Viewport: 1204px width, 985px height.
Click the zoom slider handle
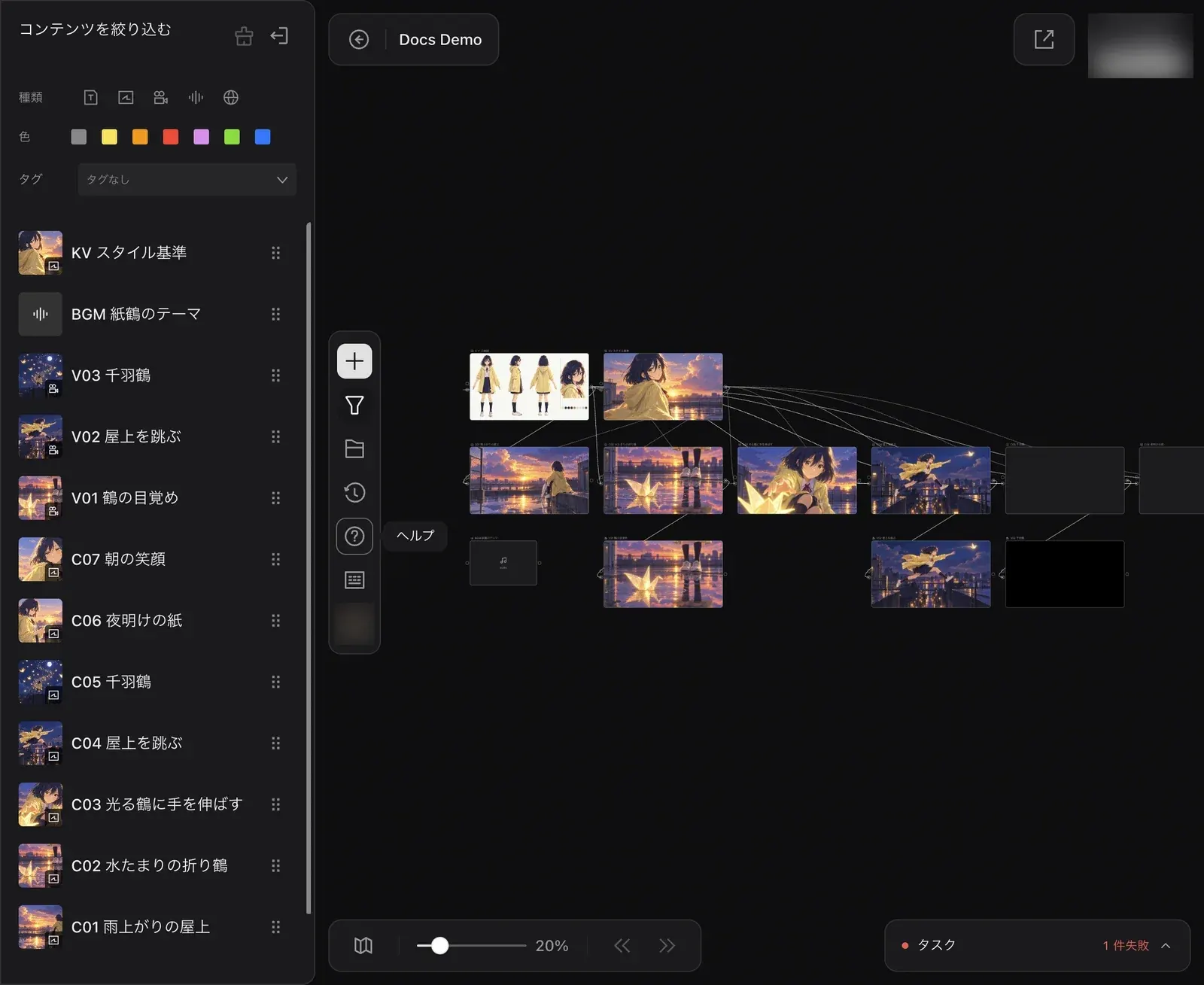tap(440, 945)
